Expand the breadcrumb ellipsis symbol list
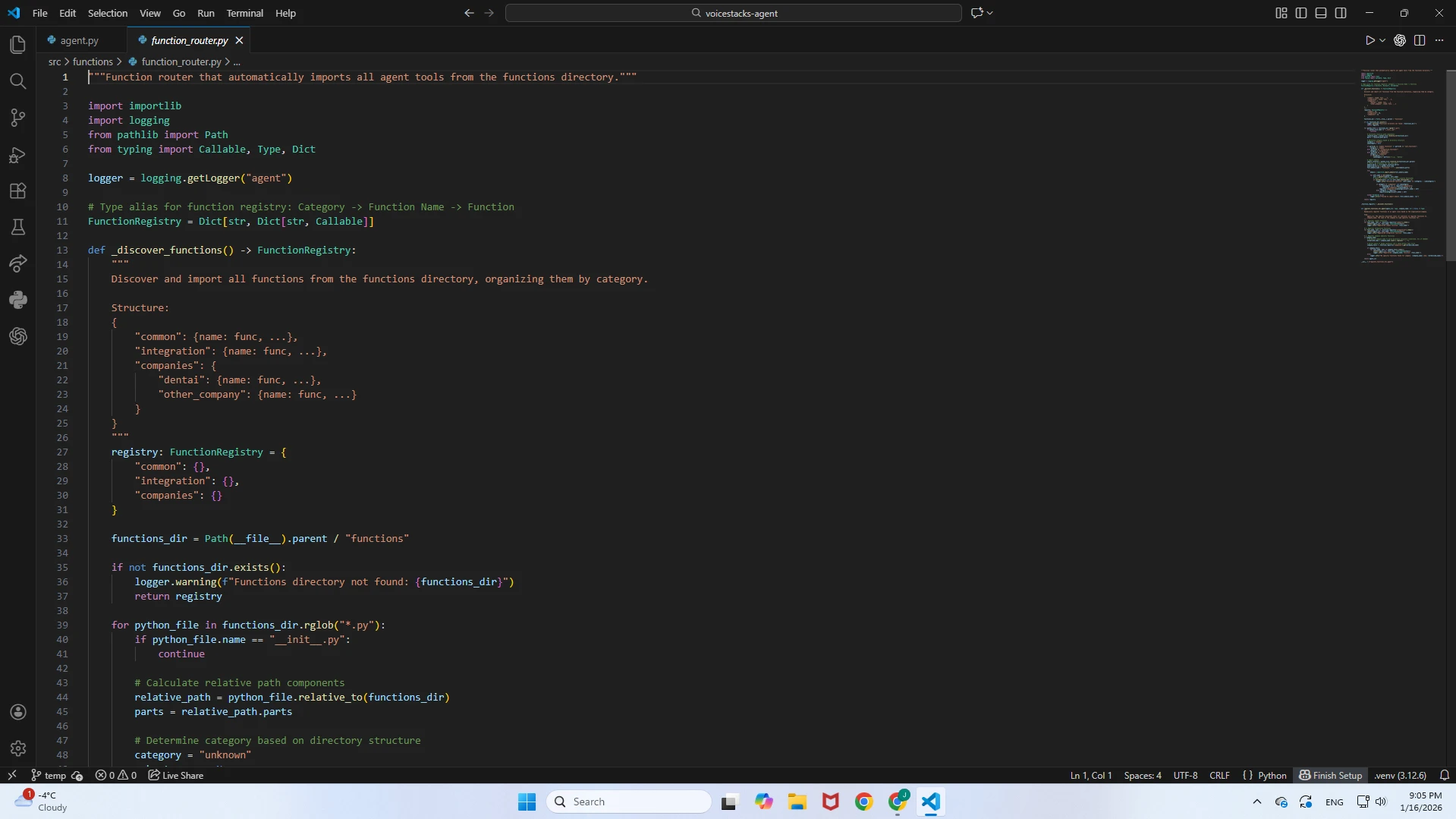The image size is (1456, 819). [x=237, y=62]
